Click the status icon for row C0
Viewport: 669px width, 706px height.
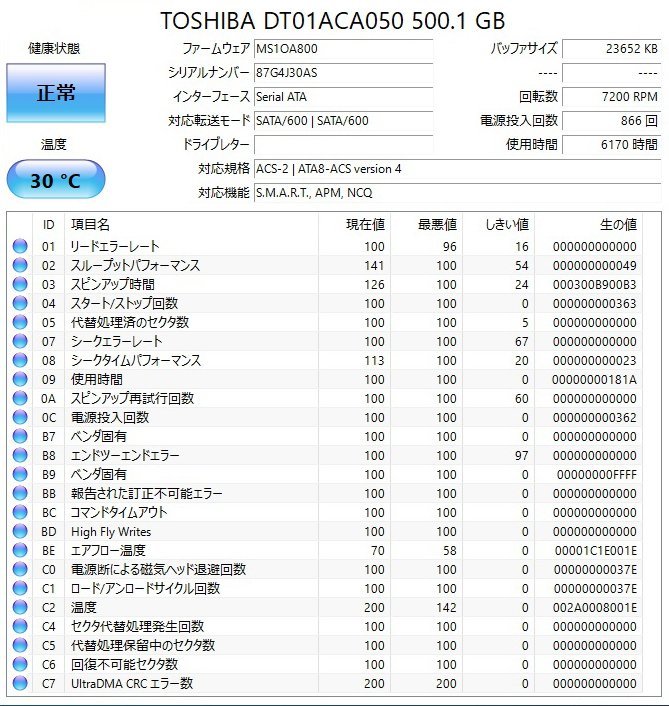[x=20, y=569]
